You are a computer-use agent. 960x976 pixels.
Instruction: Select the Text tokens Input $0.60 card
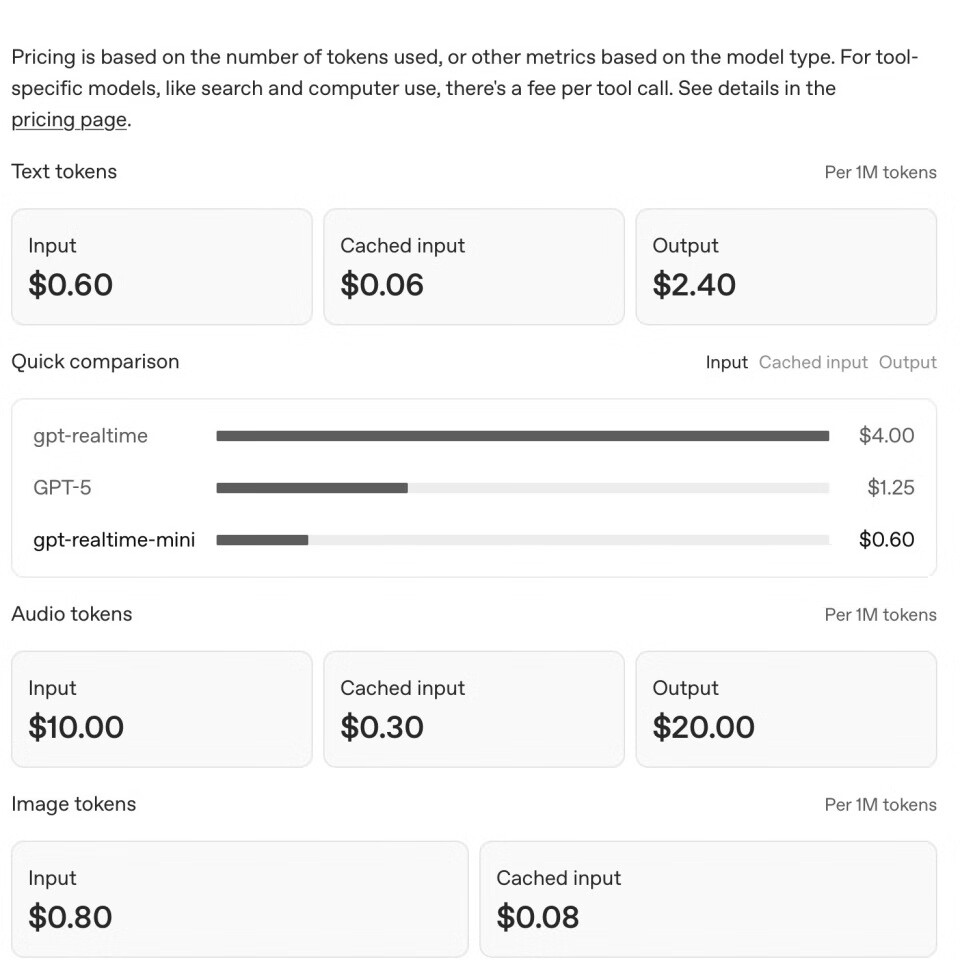pyautogui.click(x=161, y=267)
